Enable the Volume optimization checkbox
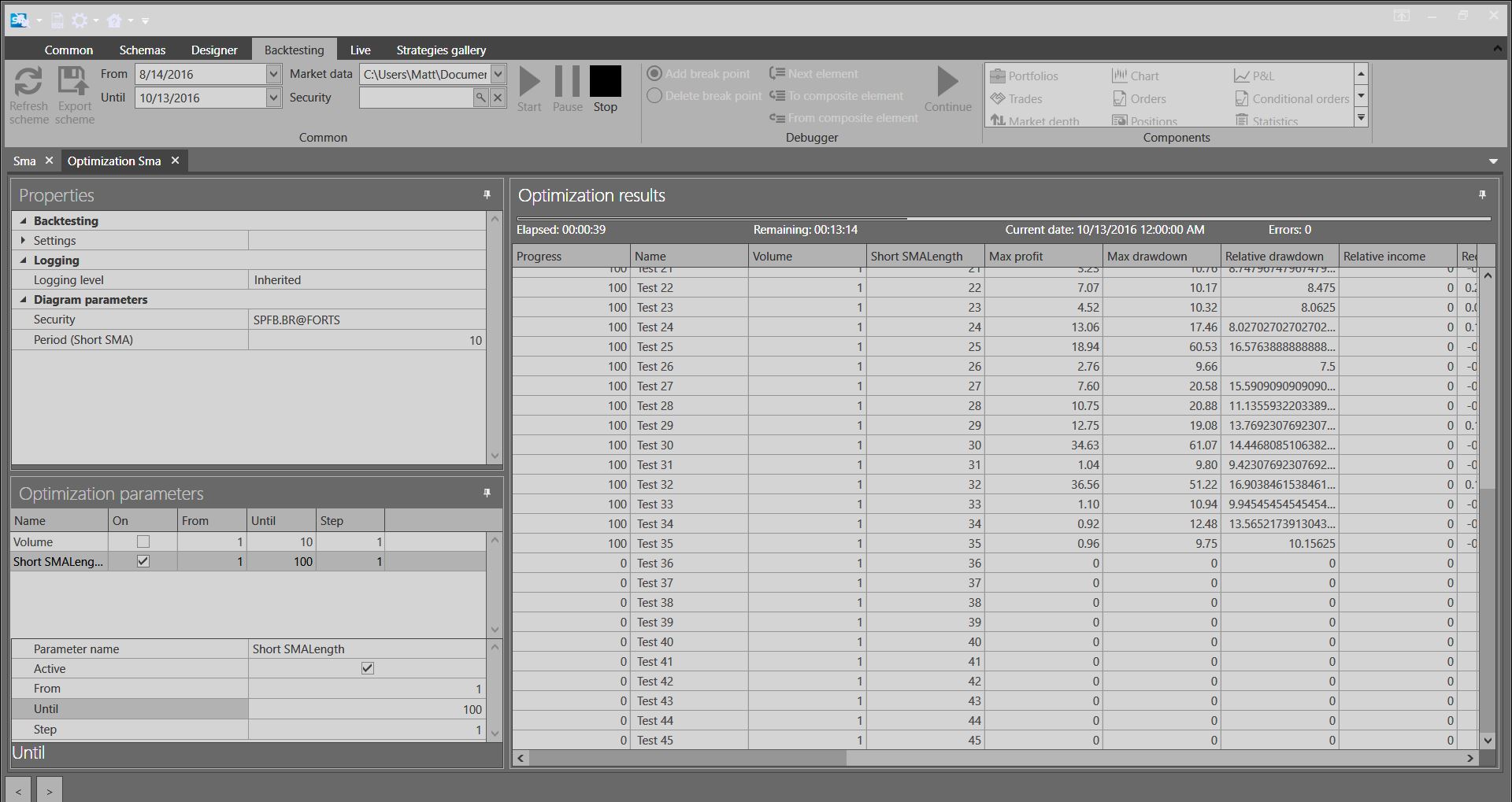Viewport: 1512px width, 802px height. click(143, 541)
